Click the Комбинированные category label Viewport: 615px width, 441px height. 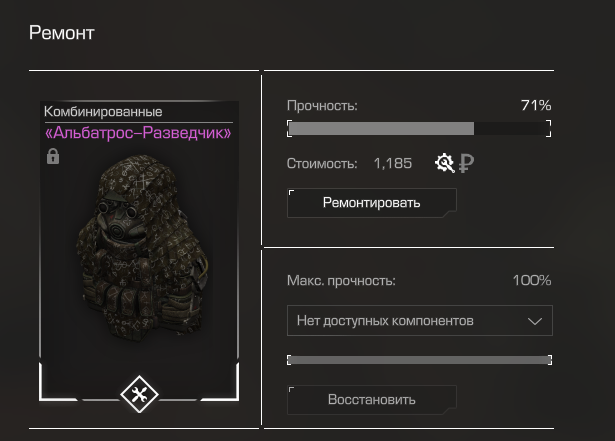tap(103, 112)
